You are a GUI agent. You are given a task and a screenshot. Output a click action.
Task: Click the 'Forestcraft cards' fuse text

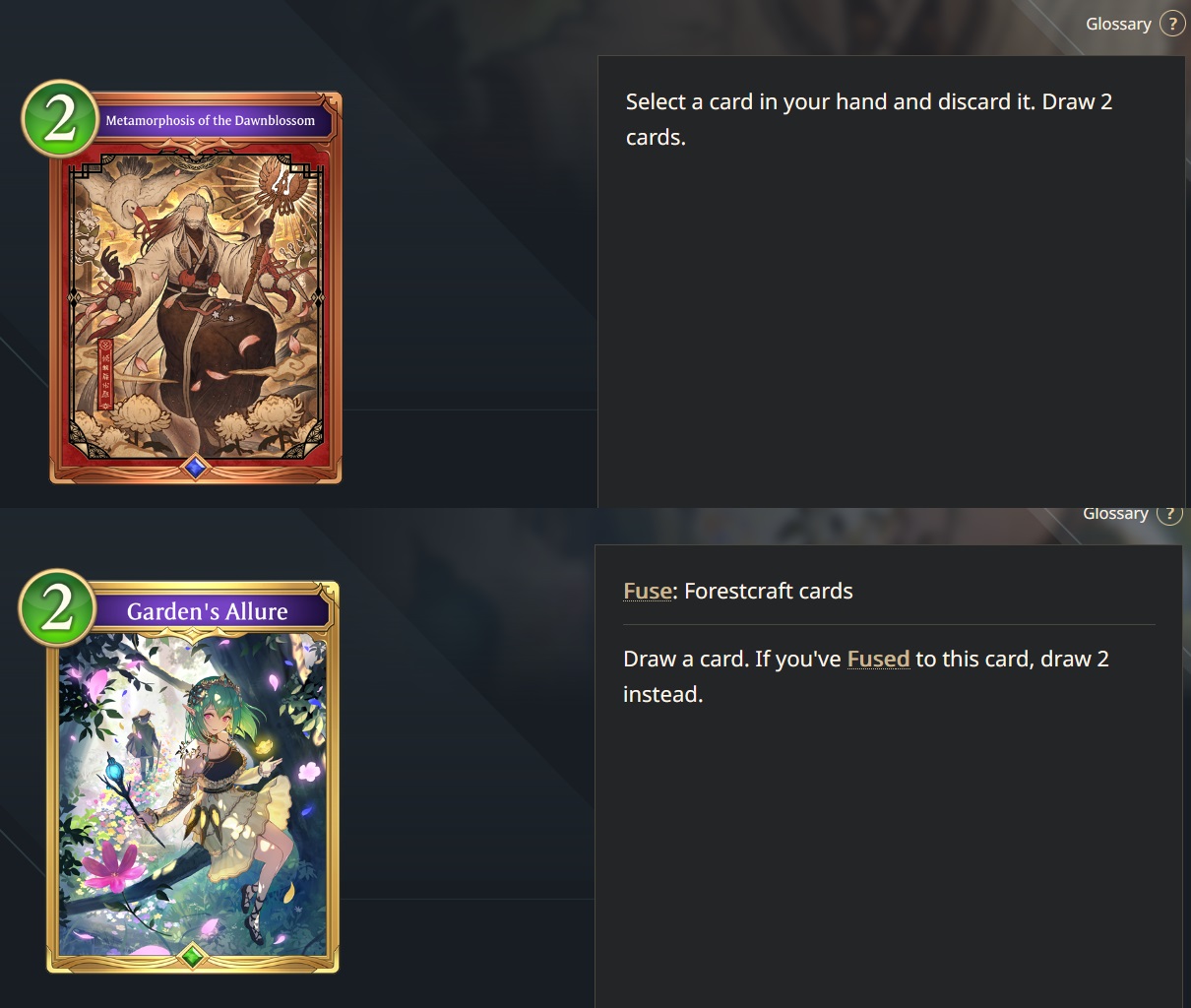[769, 591]
